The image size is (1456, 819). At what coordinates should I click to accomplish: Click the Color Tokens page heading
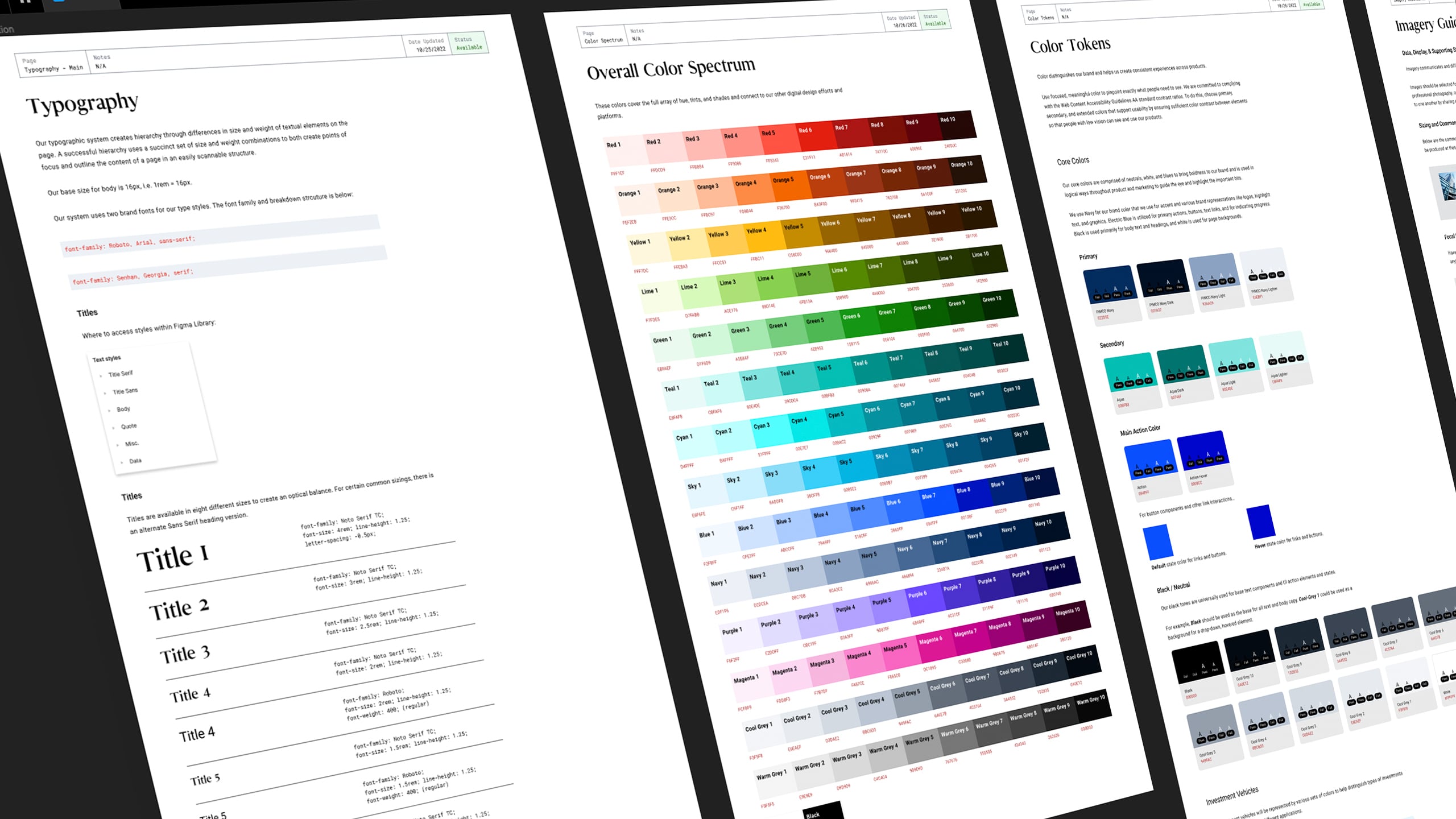(1070, 45)
